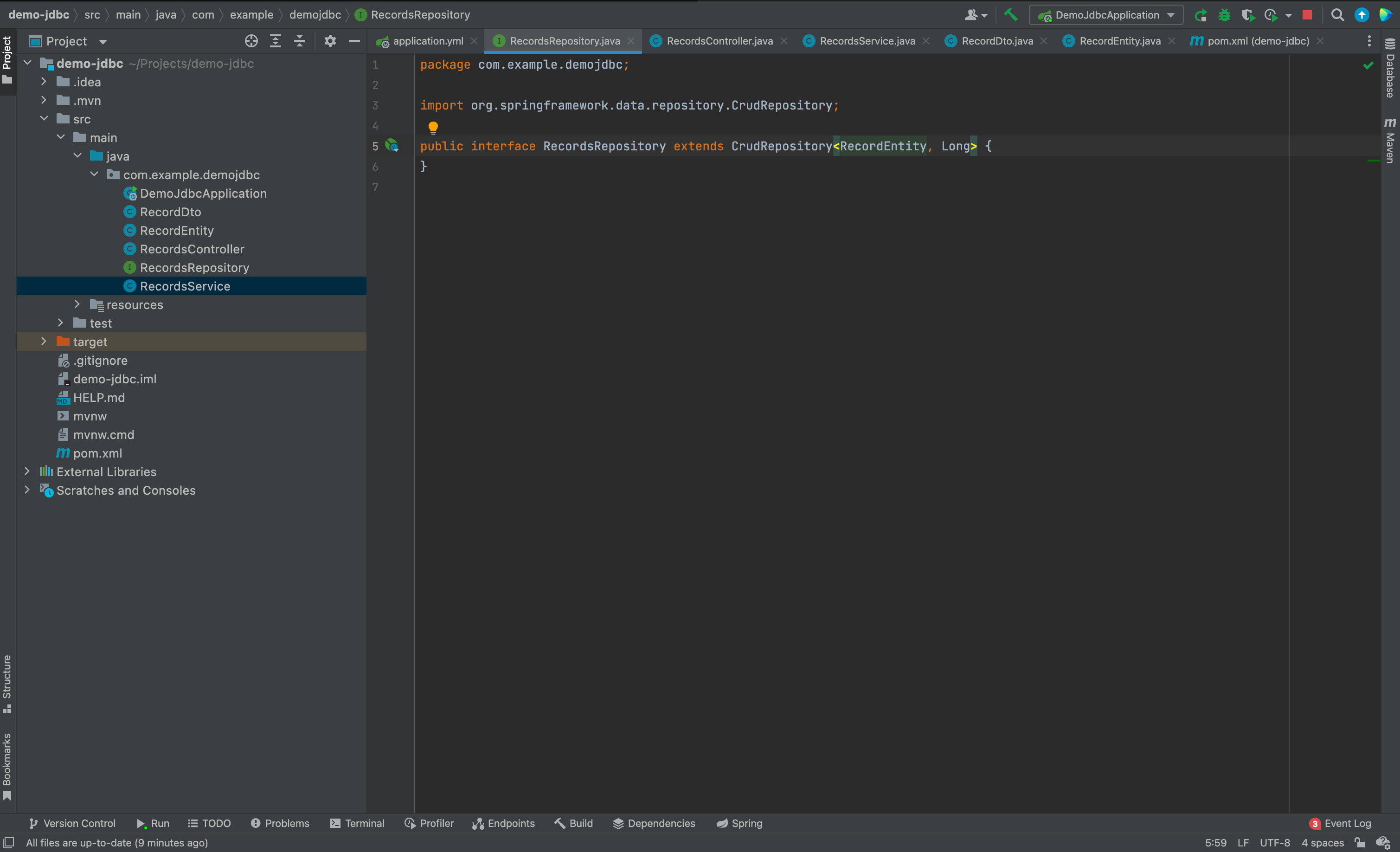Click the green inspection checkmark in the editor
Screen dimensions: 1400x852
click(1368, 65)
